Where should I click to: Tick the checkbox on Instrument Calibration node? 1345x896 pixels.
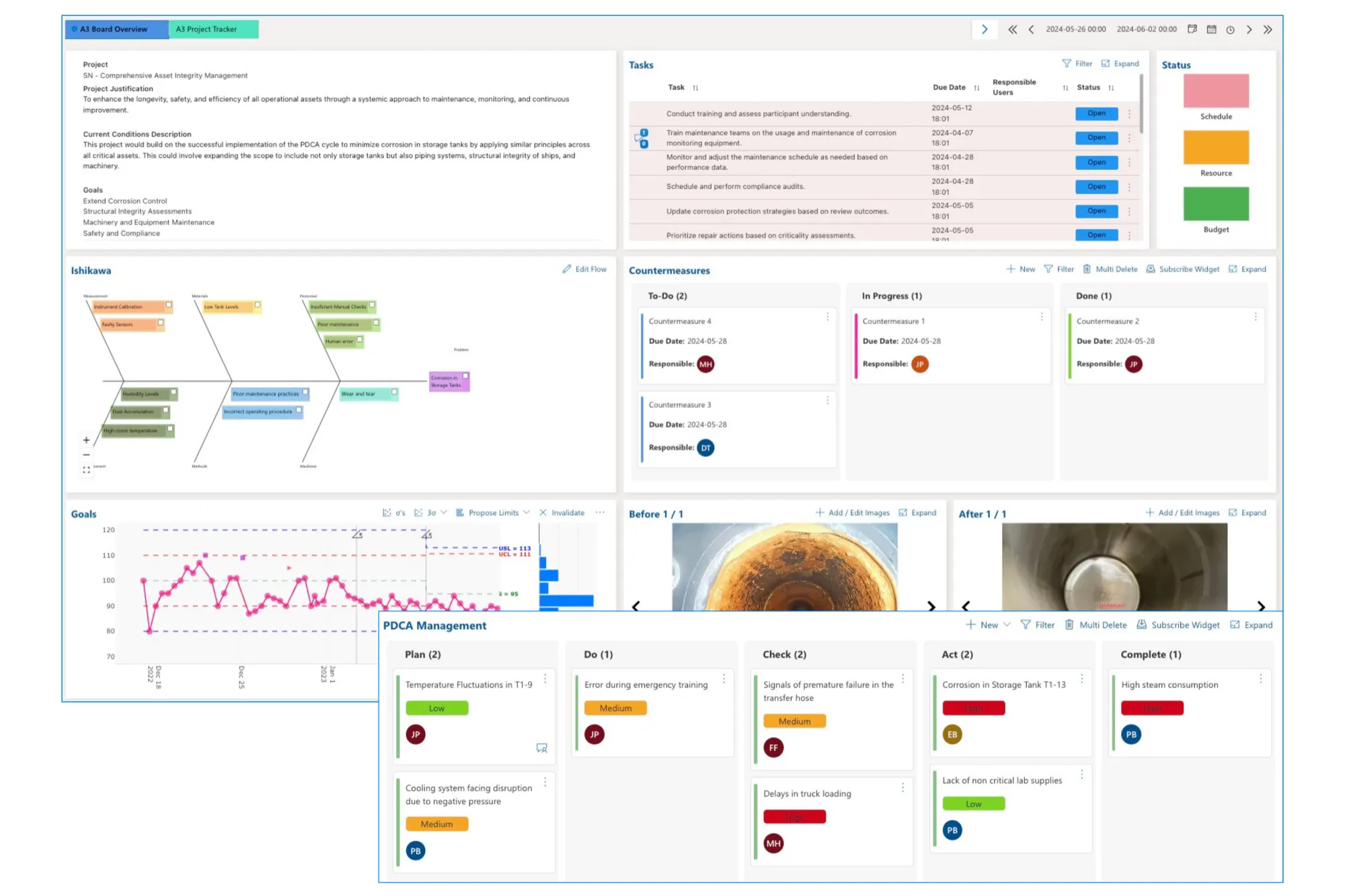pyautogui.click(x=169, y=305)
